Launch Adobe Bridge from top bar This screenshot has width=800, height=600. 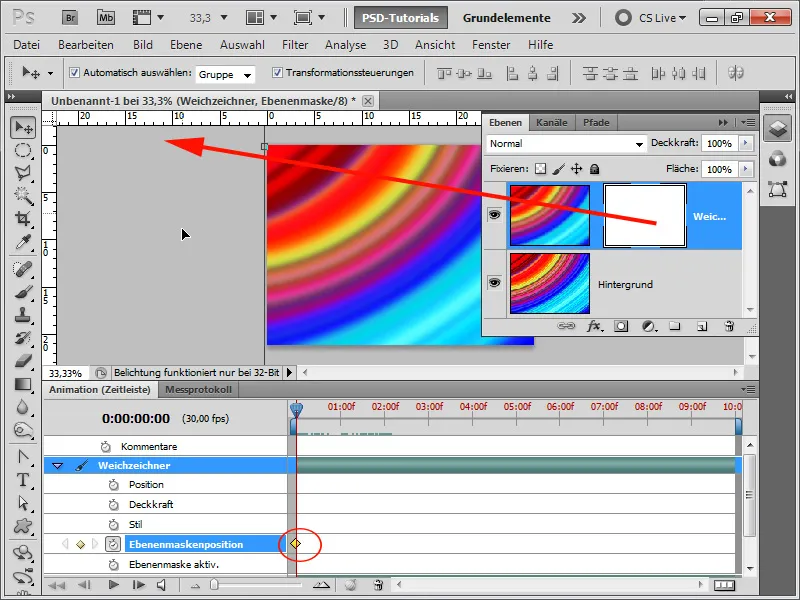pyautogui.click(x=70, y=18)
